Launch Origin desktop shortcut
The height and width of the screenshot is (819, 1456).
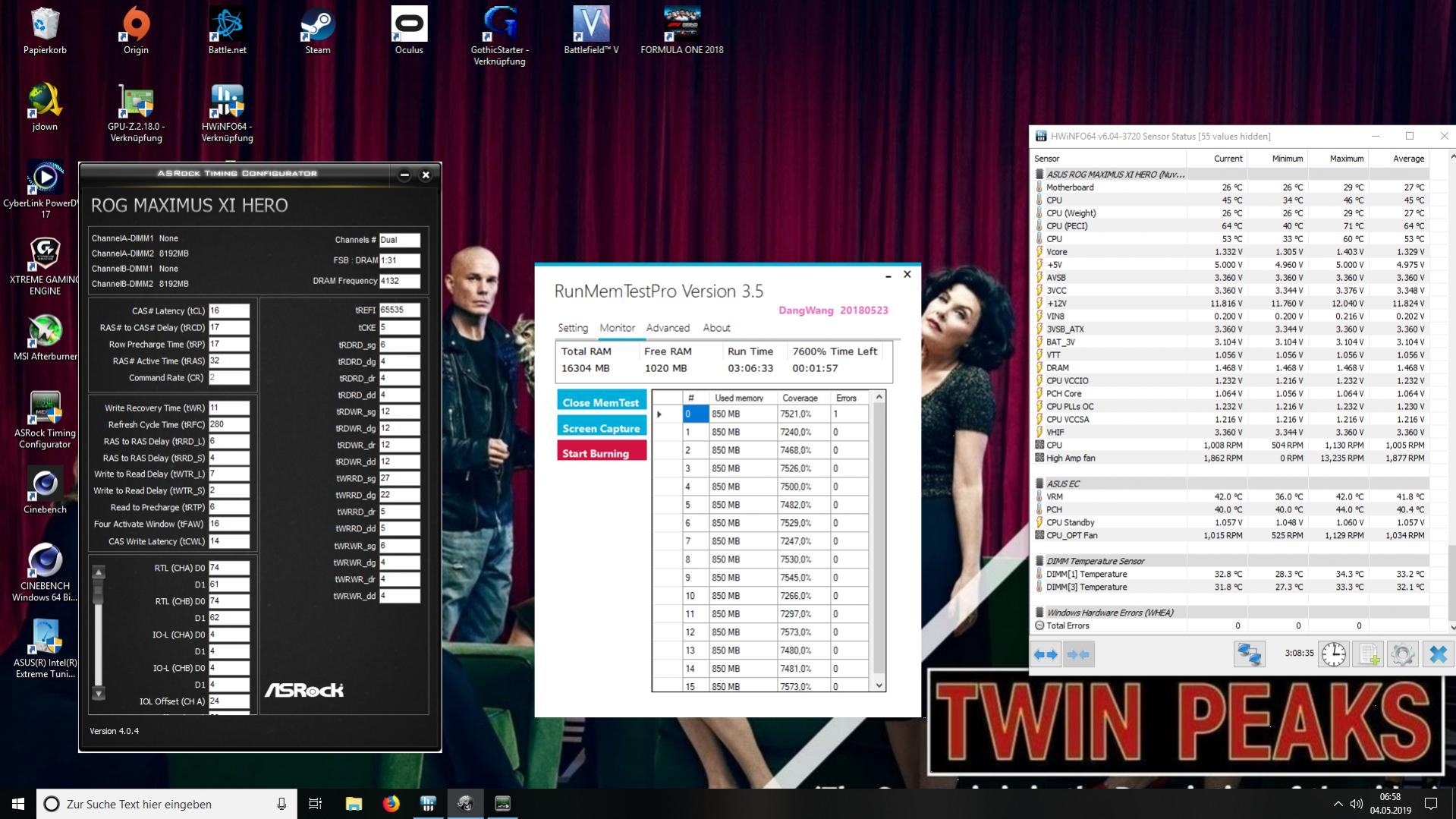tap(136, 30)
